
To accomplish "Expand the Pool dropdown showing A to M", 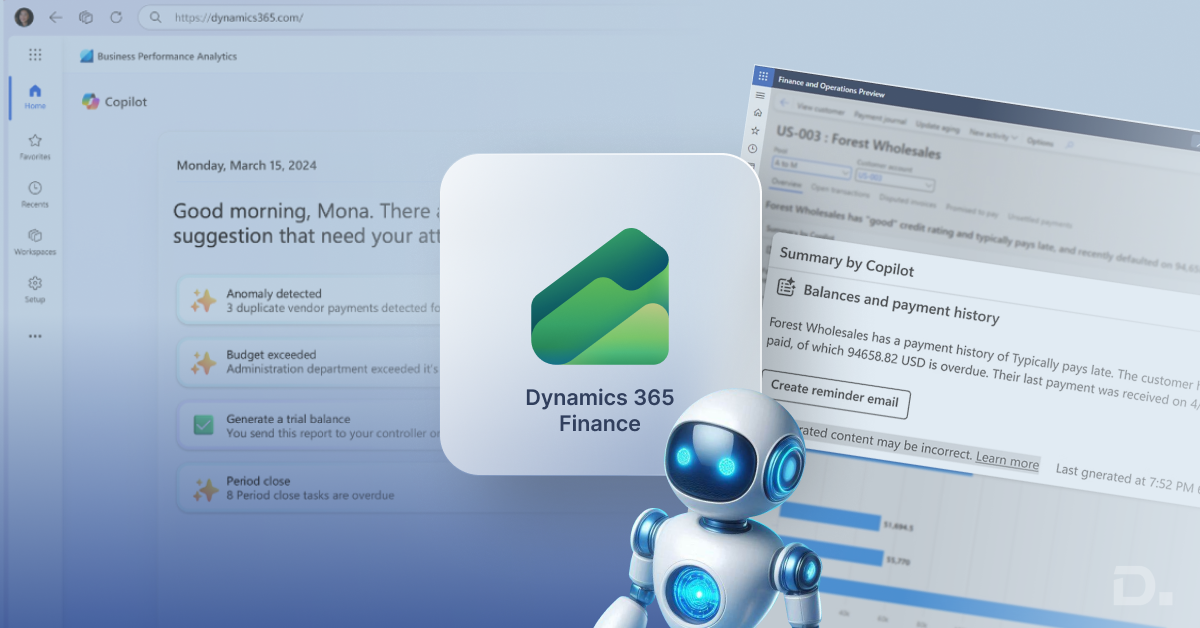I will [811, 167].
